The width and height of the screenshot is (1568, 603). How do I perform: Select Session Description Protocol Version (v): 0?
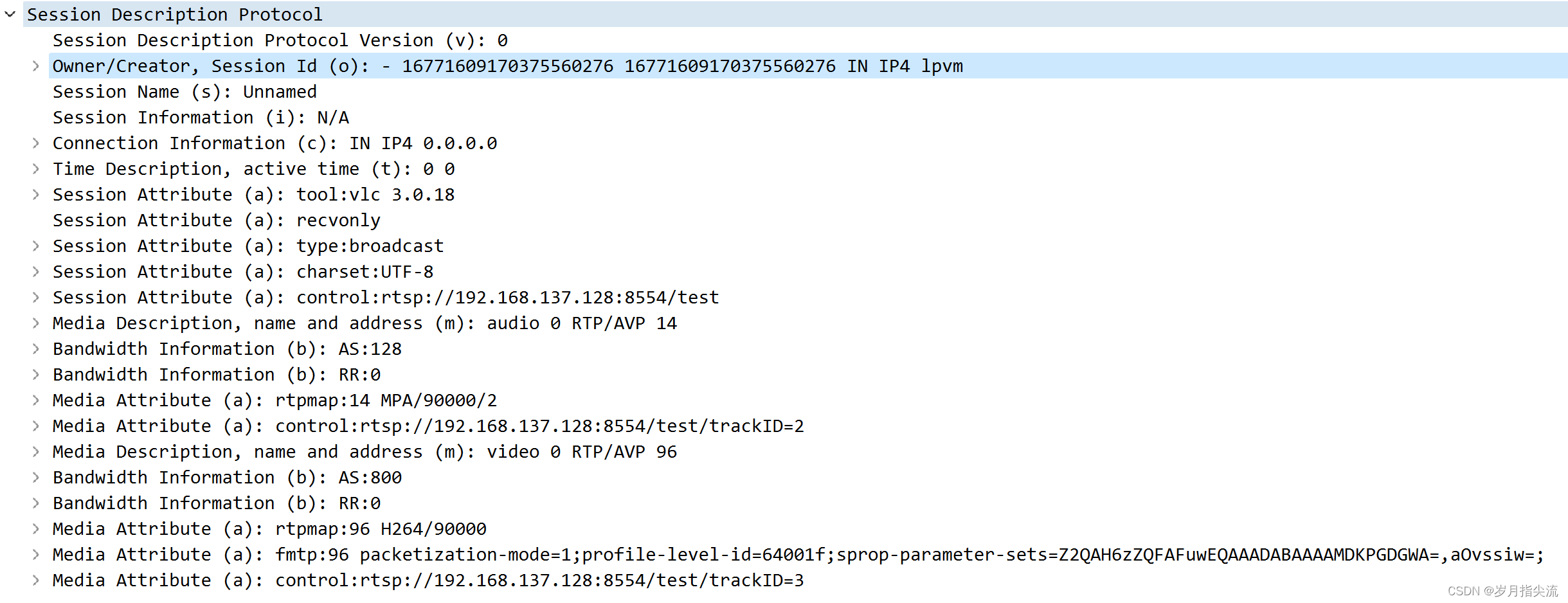tap(280, 40)
